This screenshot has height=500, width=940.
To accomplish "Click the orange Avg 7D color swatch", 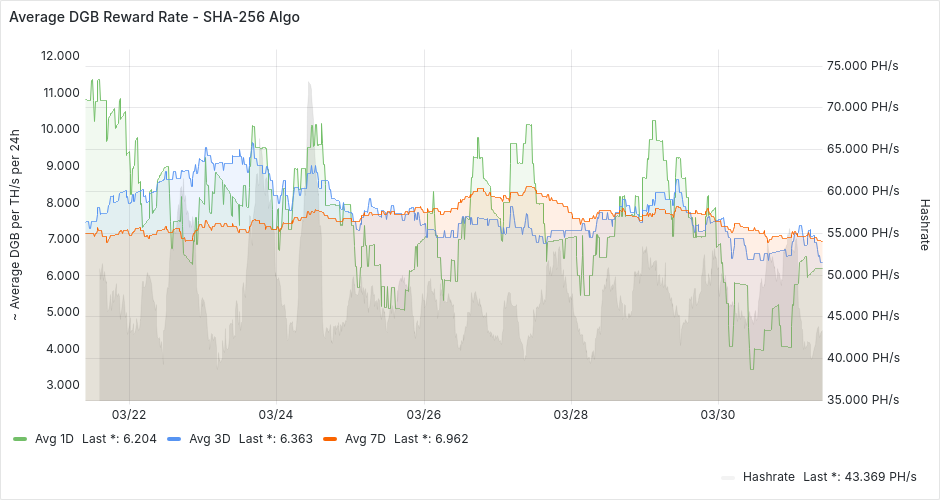I will 330,438.
